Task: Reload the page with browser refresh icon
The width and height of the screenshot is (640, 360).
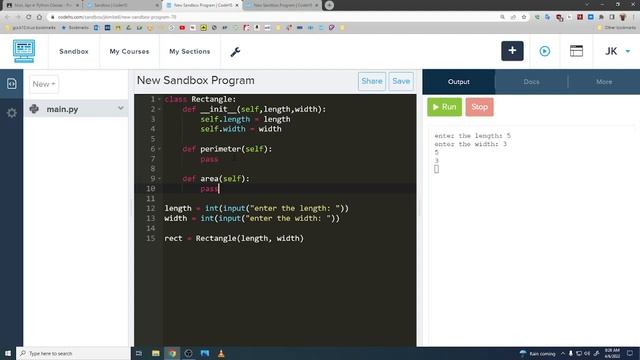Action: click(28, 17)
